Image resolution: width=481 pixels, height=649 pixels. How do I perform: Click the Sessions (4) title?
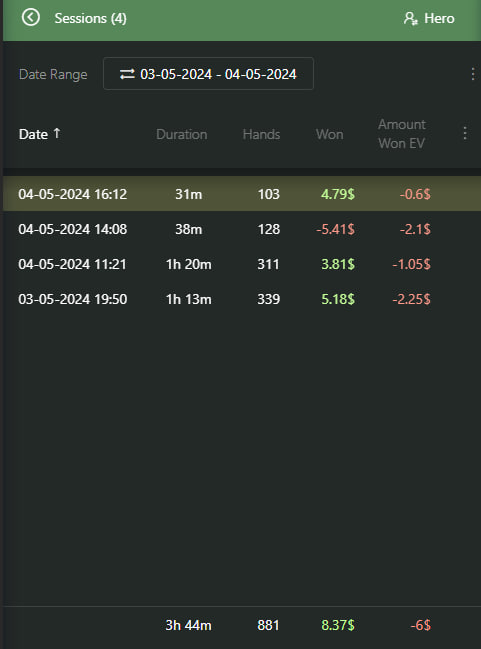[x=90, y=19]
